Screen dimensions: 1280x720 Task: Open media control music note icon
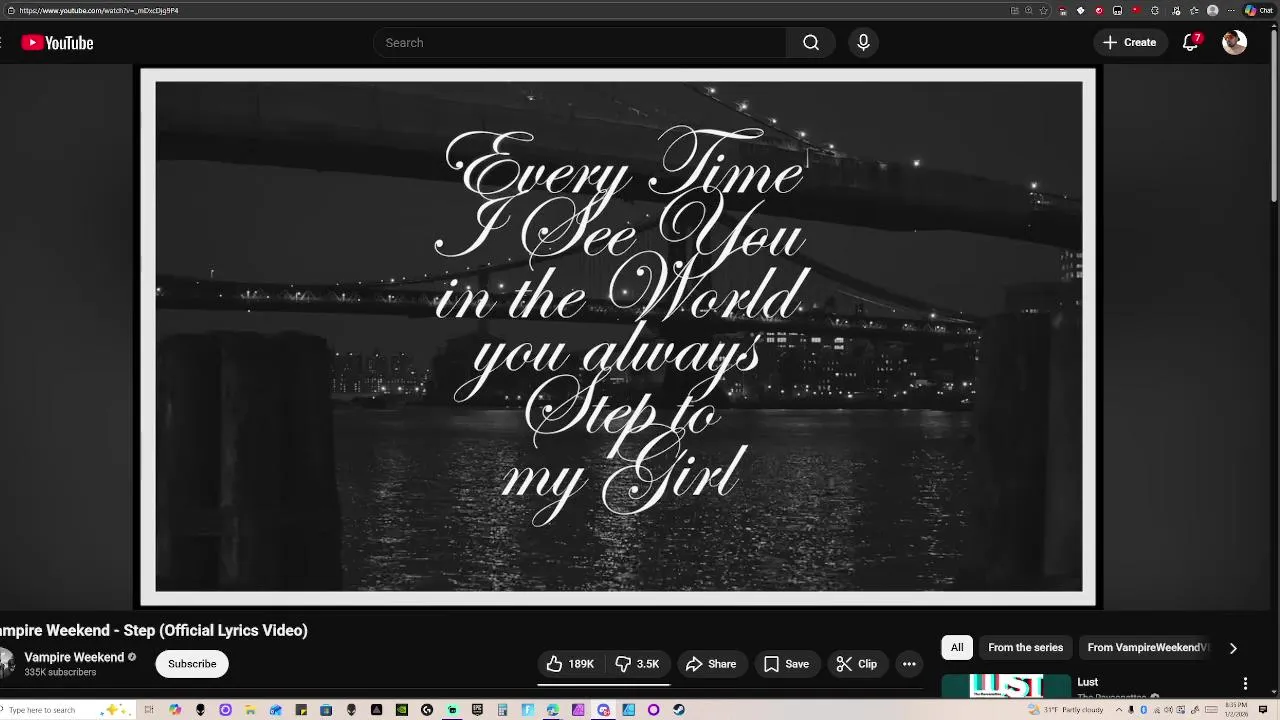[x=1175, y=10]
